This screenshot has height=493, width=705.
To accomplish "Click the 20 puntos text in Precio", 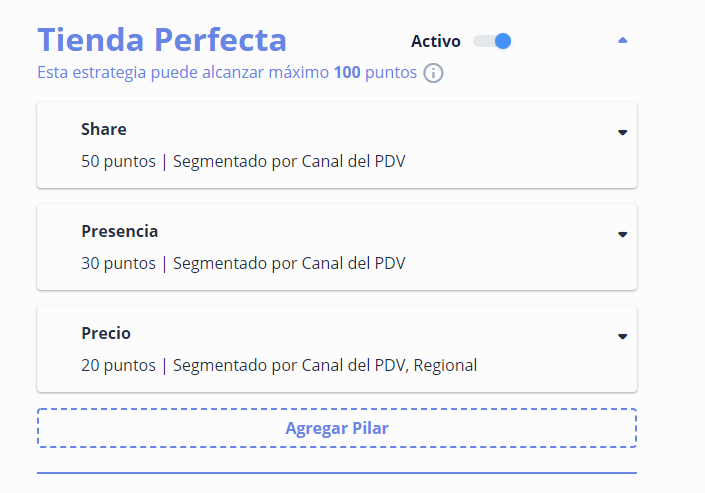I will (x=118, y=365).
